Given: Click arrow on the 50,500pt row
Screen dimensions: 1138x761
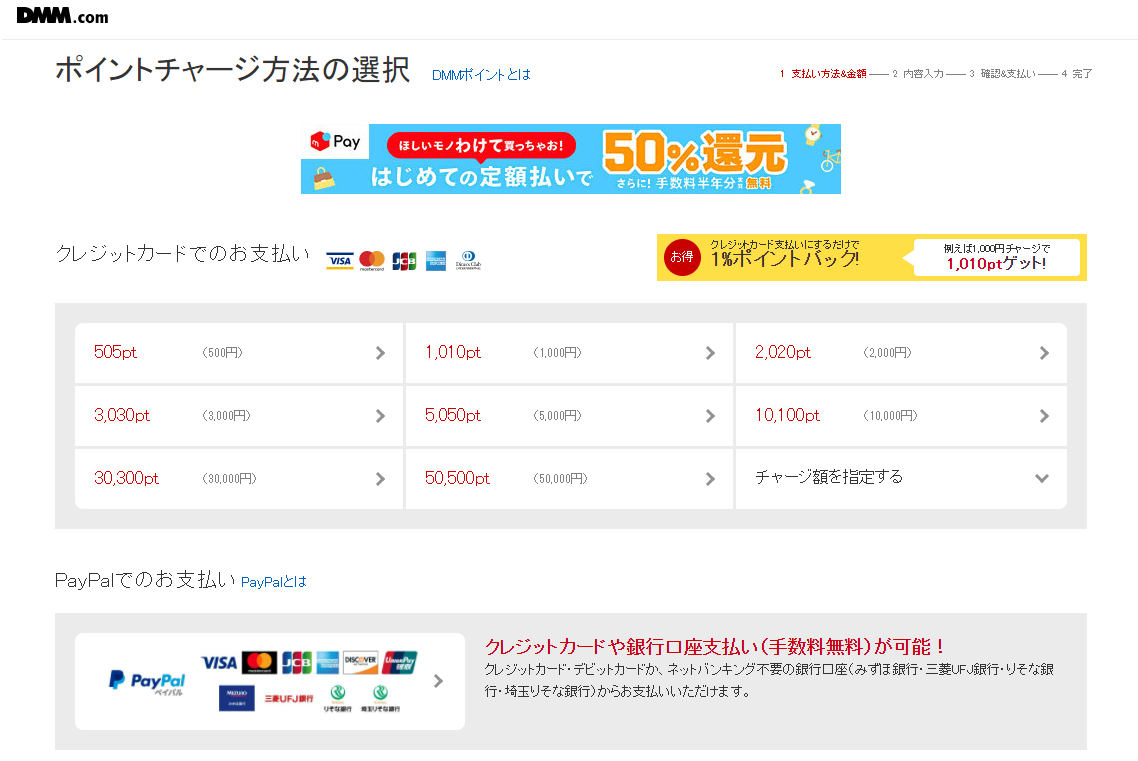Looking at the screenshot, I should 711,480.
